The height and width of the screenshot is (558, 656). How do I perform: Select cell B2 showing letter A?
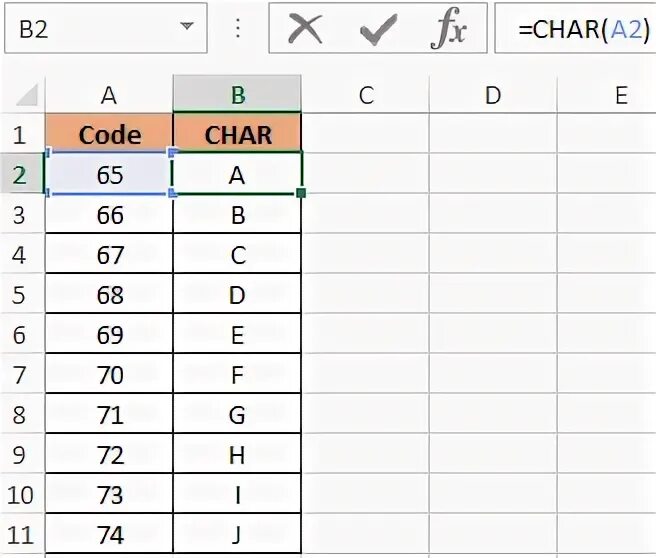(x=237, y=173)
